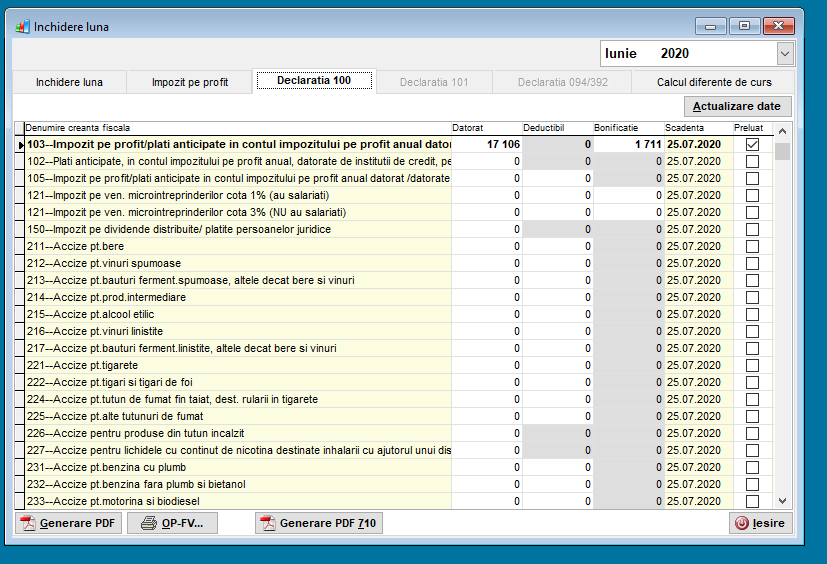Check Preluat for 121 microintreprinderi cota 3%

coord(753,213)
